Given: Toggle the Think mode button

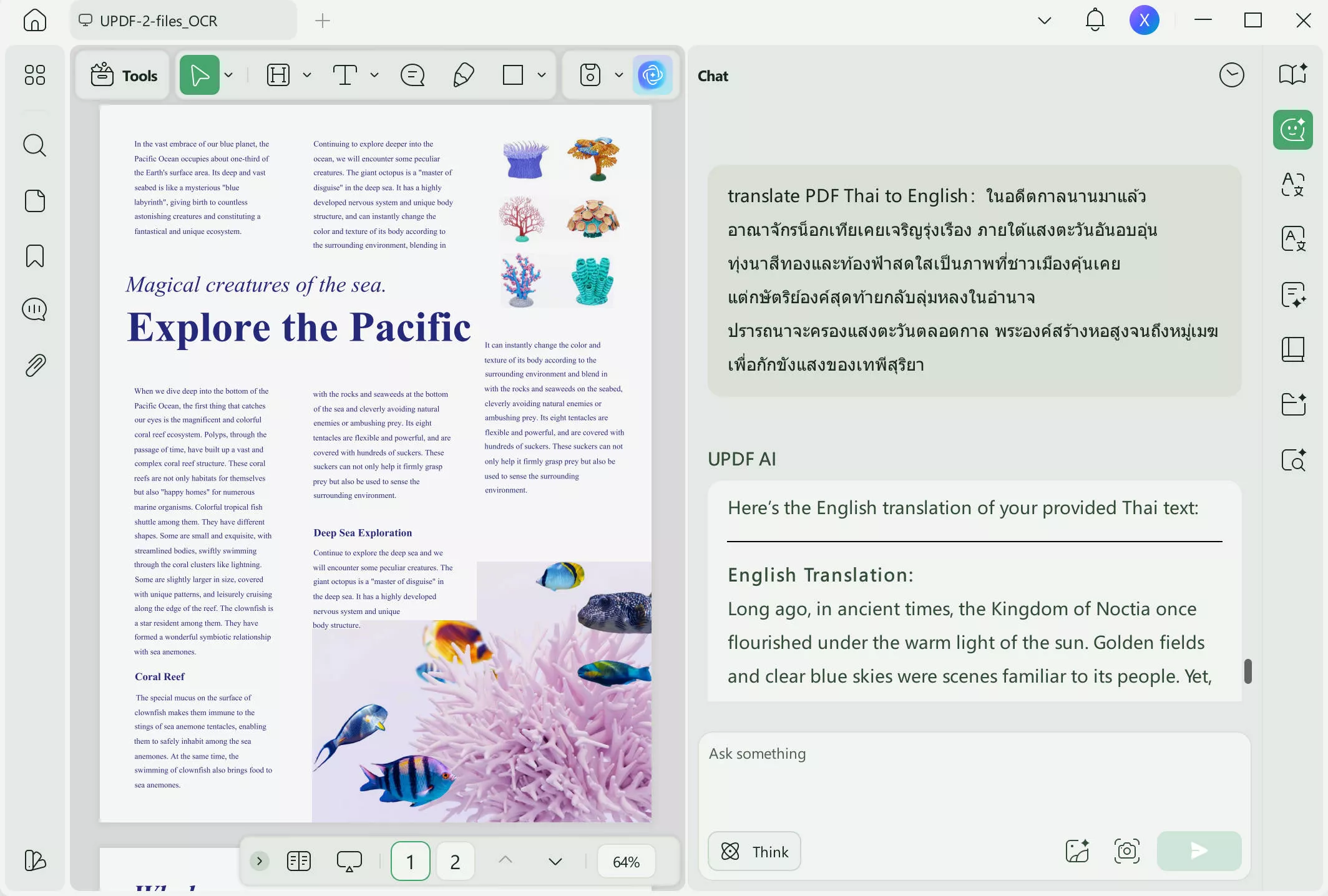Looking at the screenshot, I should [754, 851].
